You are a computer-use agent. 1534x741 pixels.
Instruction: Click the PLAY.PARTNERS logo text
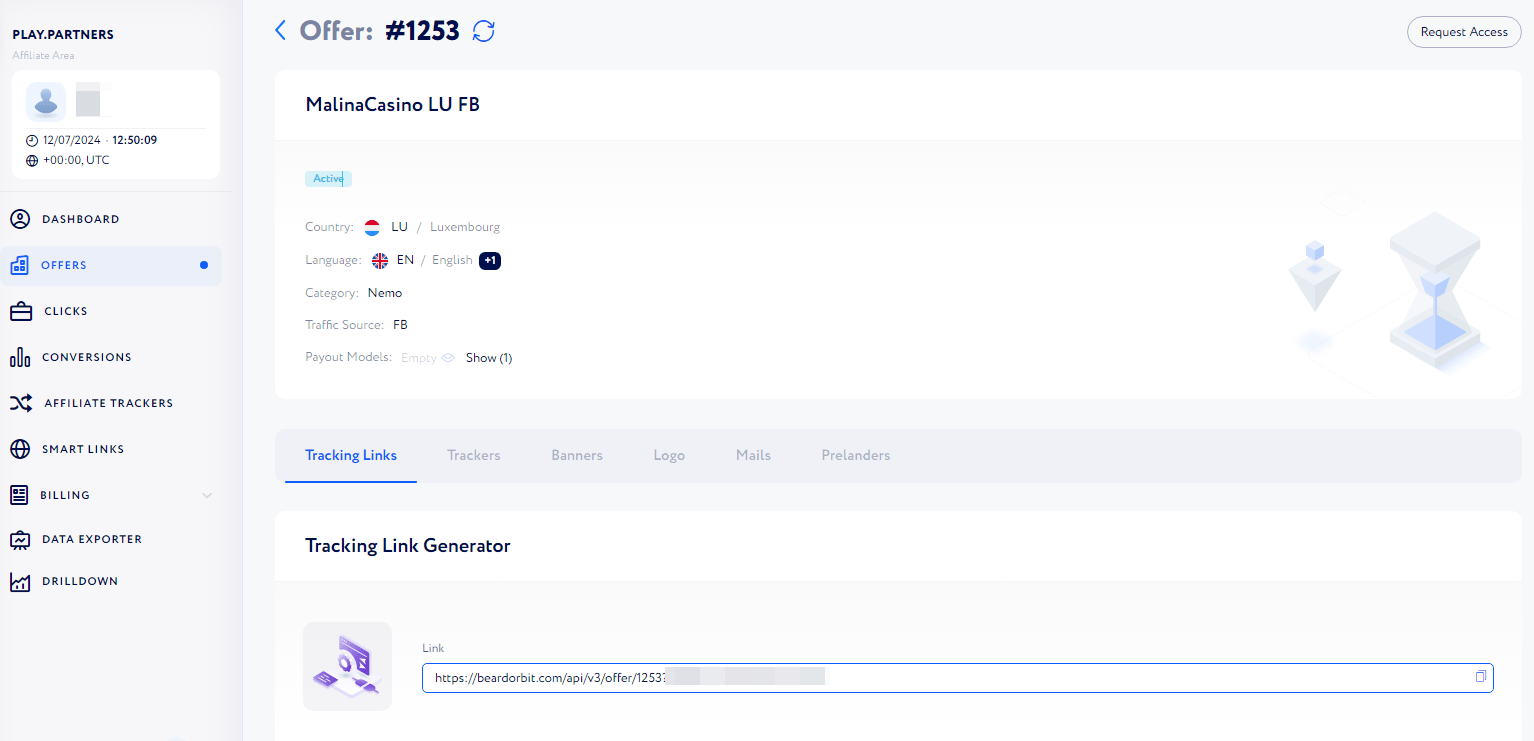click(63, 35)
